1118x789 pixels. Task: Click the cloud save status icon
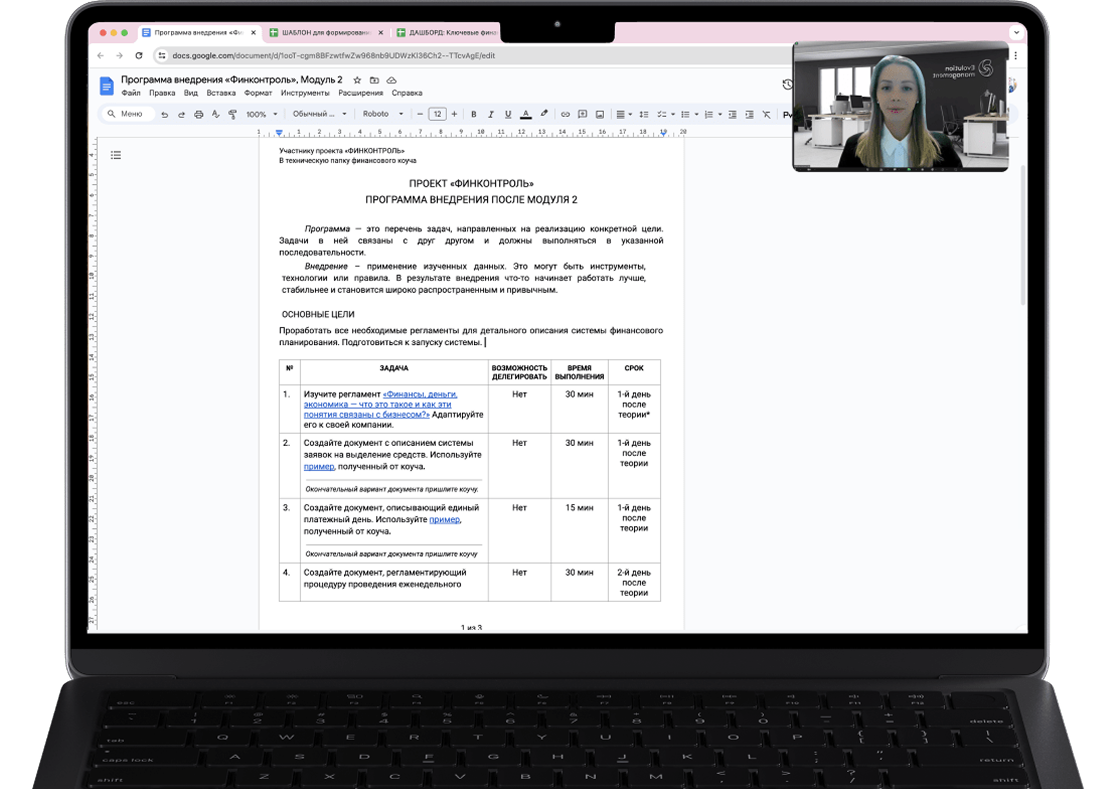click(391, 80)
